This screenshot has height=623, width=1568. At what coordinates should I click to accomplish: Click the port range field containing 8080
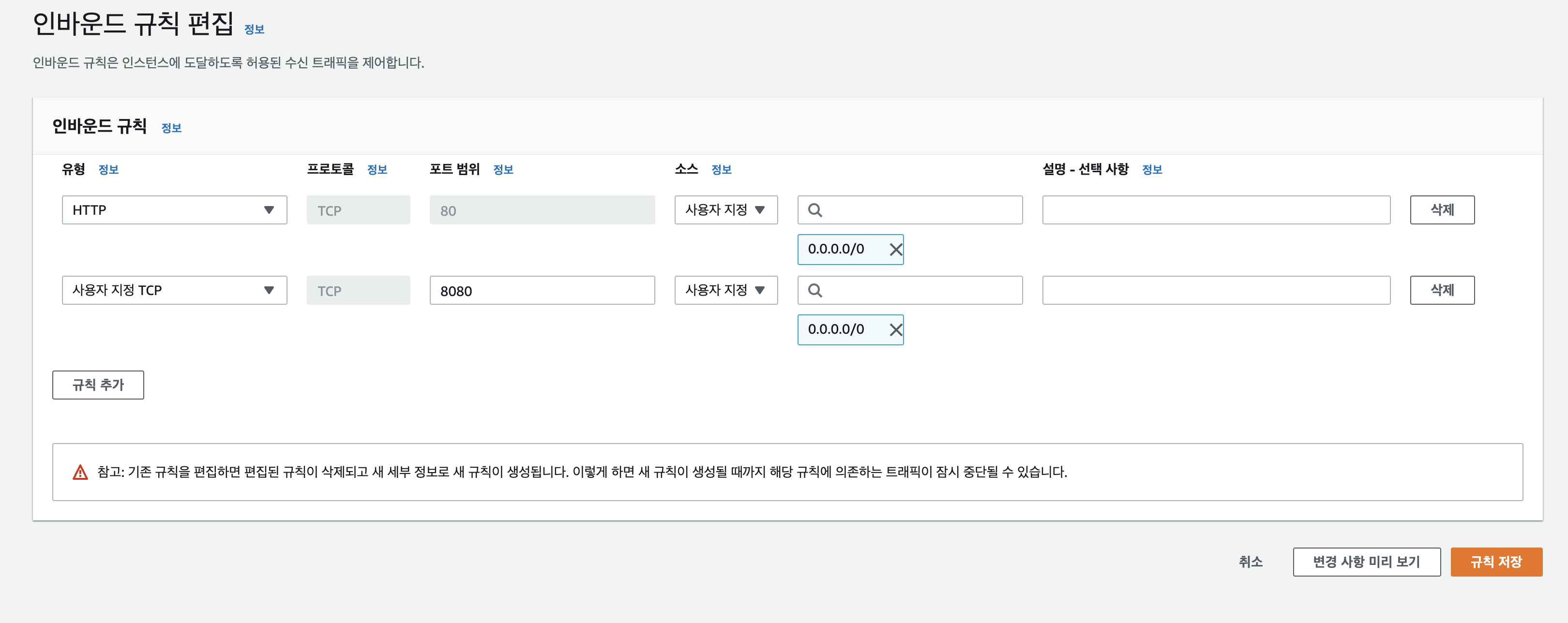[x=542, y=291]
